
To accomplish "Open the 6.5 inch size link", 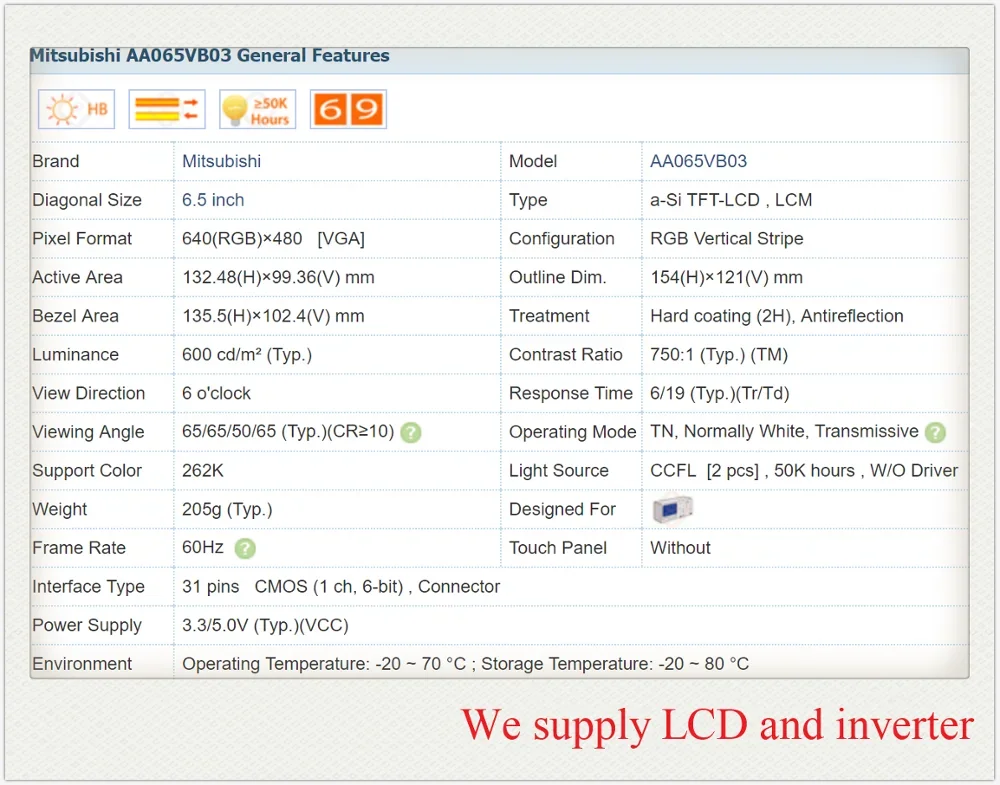I will click(213, 200).
